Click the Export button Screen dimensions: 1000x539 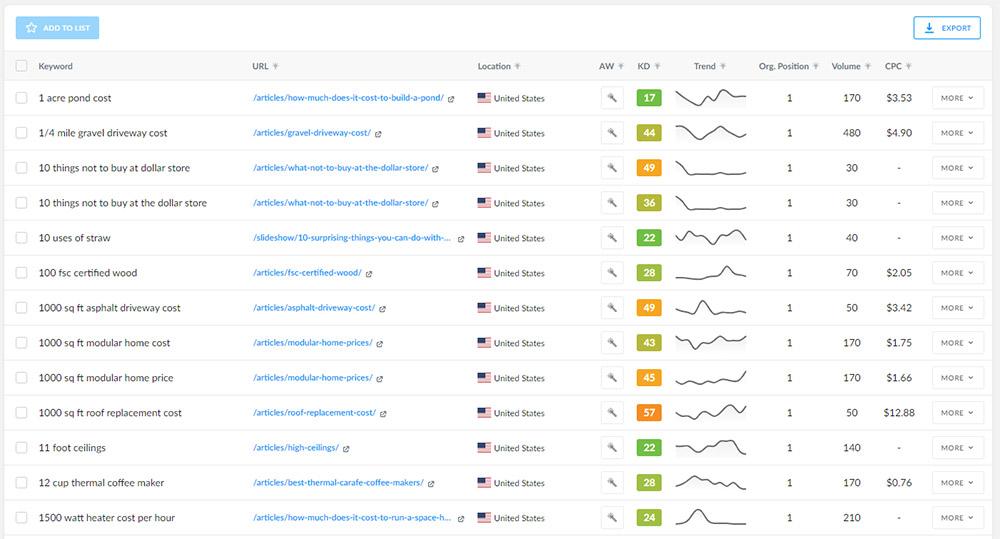pos(947,28)
